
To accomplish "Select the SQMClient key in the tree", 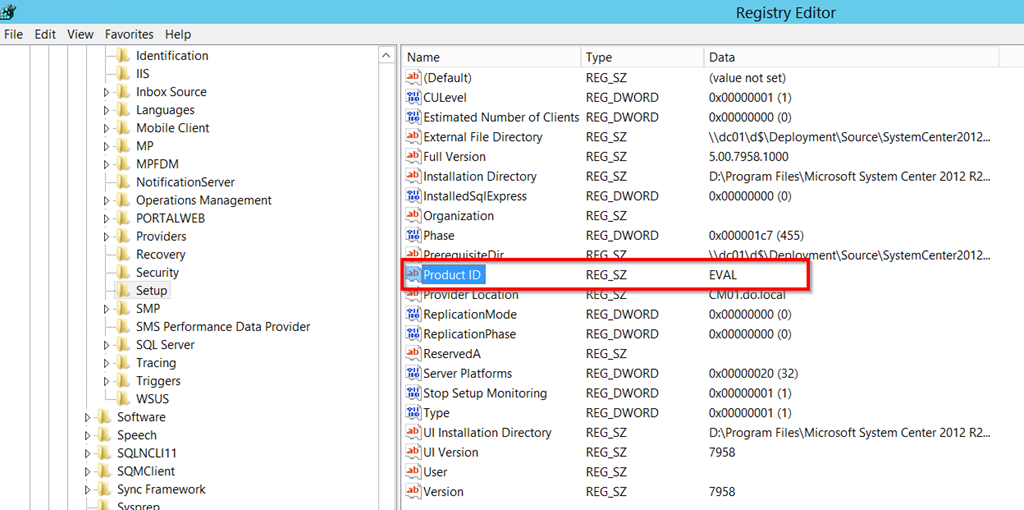I will tap(146, 471).
